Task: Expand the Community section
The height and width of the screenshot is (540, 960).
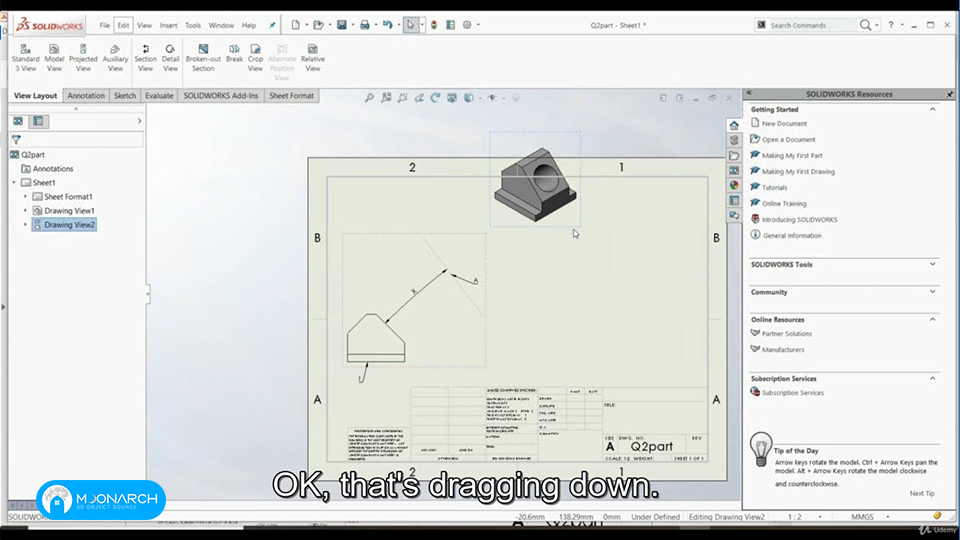Action: pyautogui.click(x=932, y=292)
